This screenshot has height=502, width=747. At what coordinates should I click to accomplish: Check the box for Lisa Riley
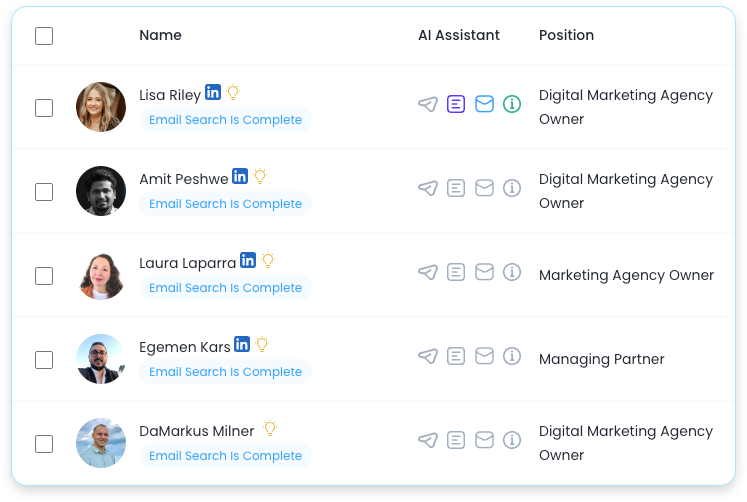[44, 108]
